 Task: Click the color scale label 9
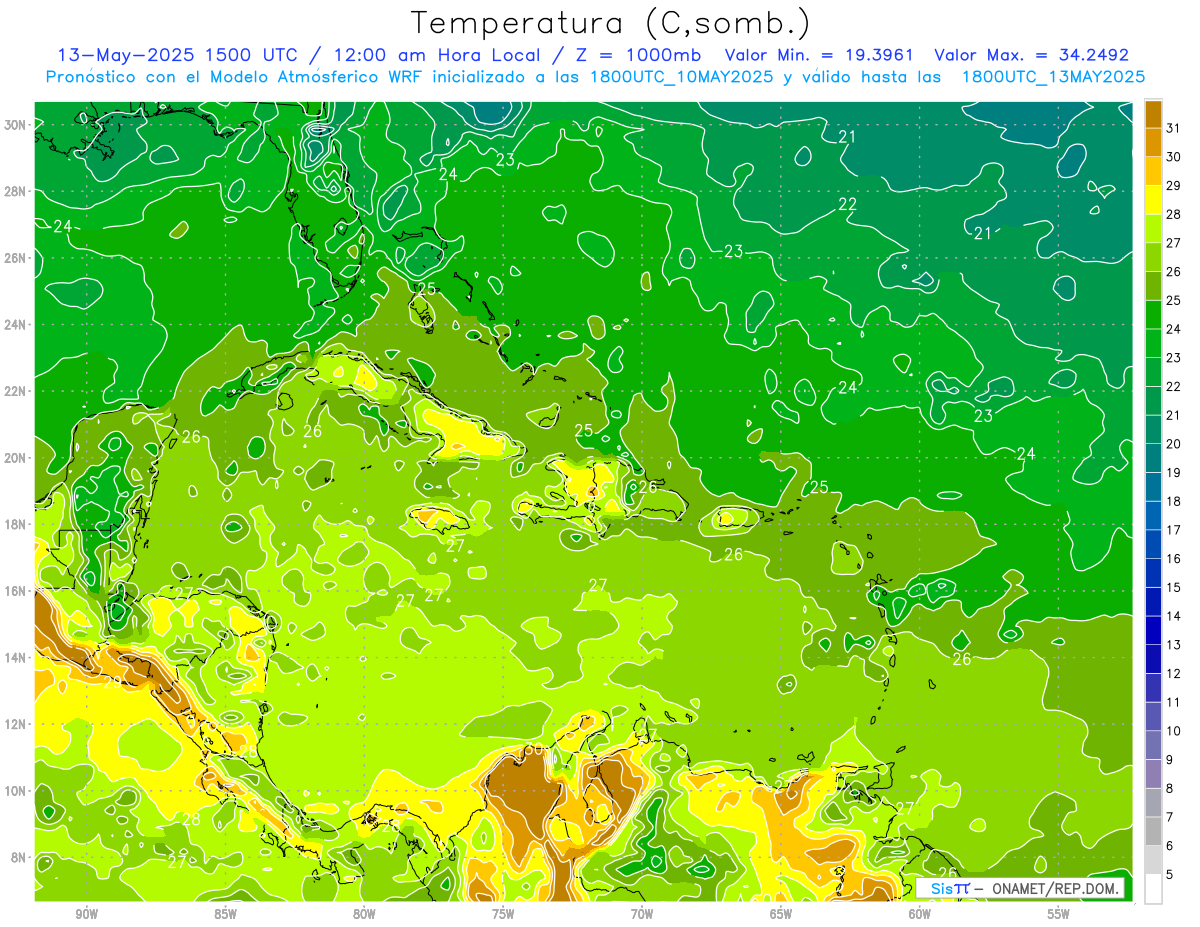[x=1170, y=760]
